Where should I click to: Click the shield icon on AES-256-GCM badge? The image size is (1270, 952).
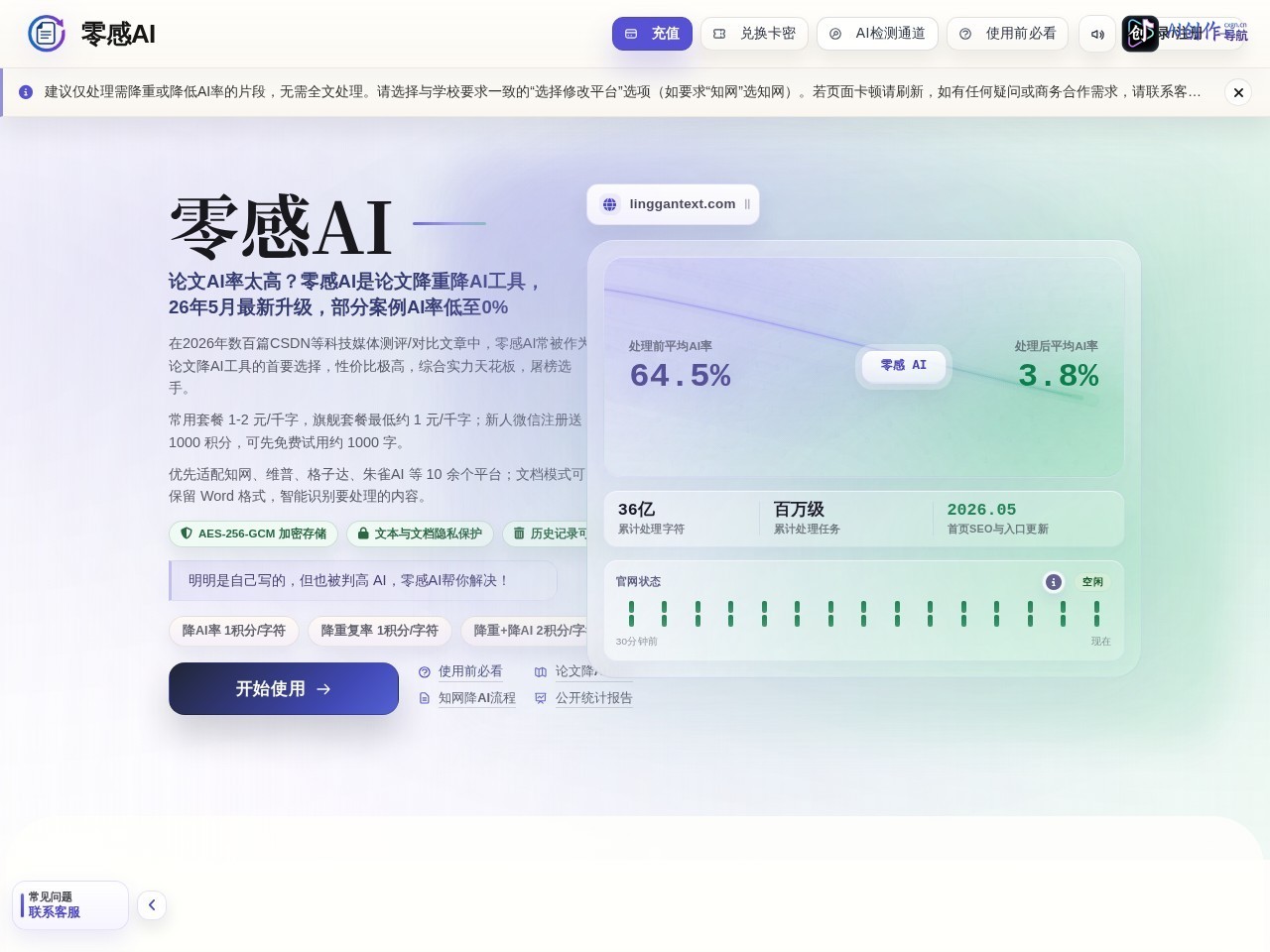pyautogui.click(x=186, y=534)
